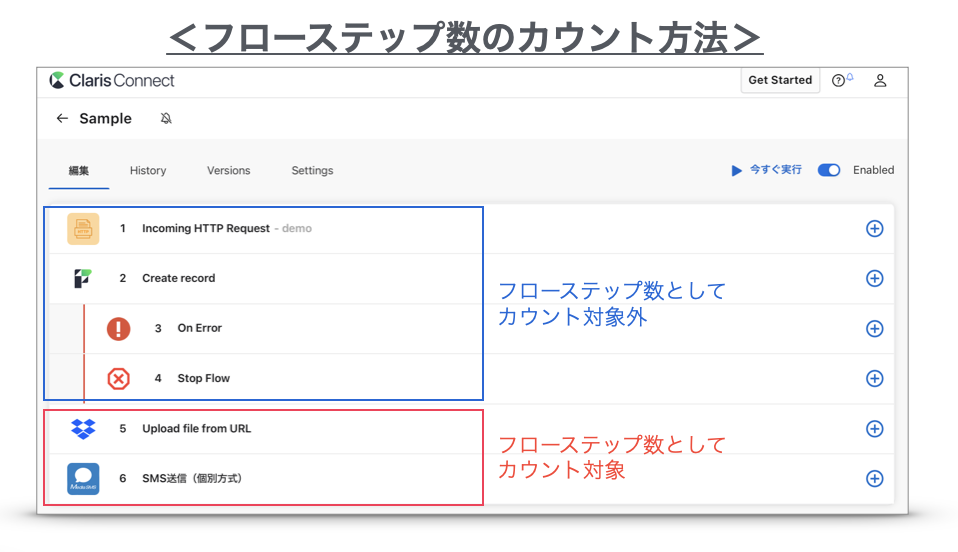
Task: Add step after Incoming HTTP Request
Action: coord(874,229)
